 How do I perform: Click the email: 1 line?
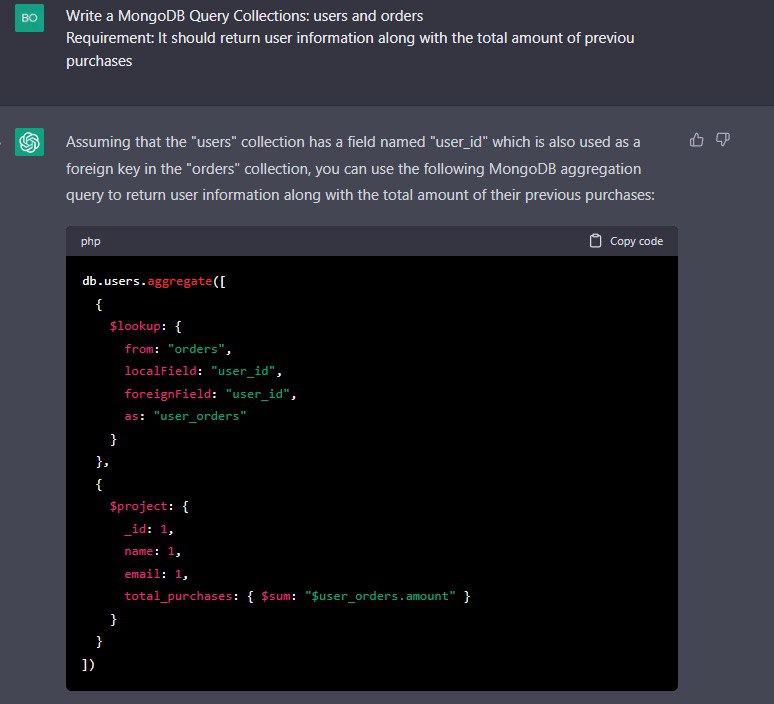coord(156,574)
